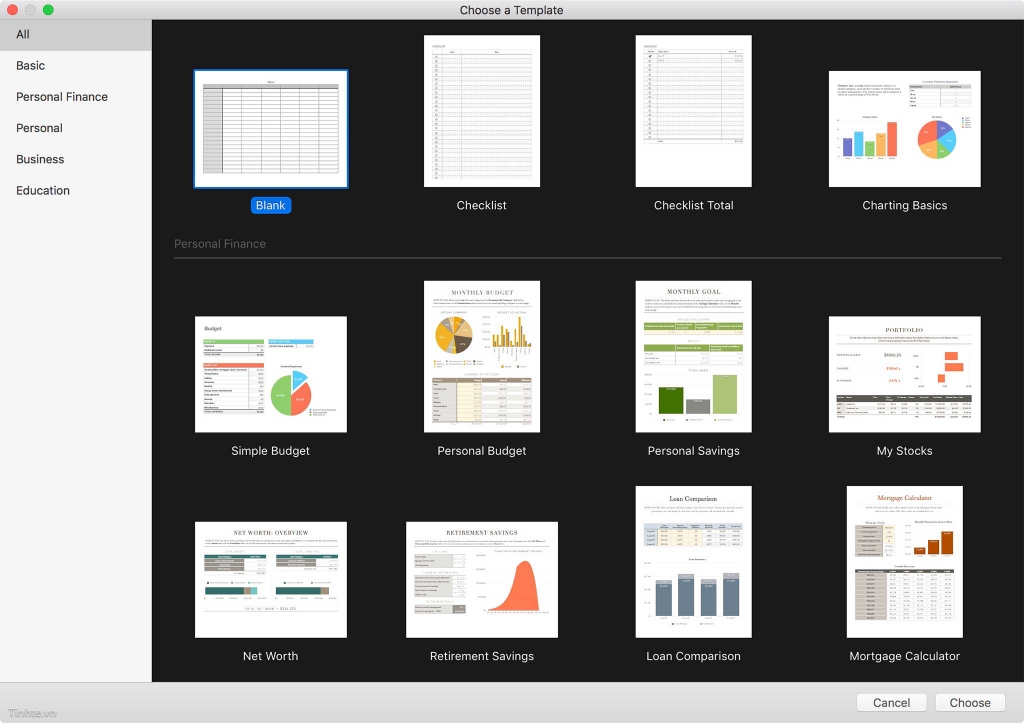This screenshot has width=1024, height=723.
Task: Click the Checklist Total caption
Action: (x=694, y=205)
